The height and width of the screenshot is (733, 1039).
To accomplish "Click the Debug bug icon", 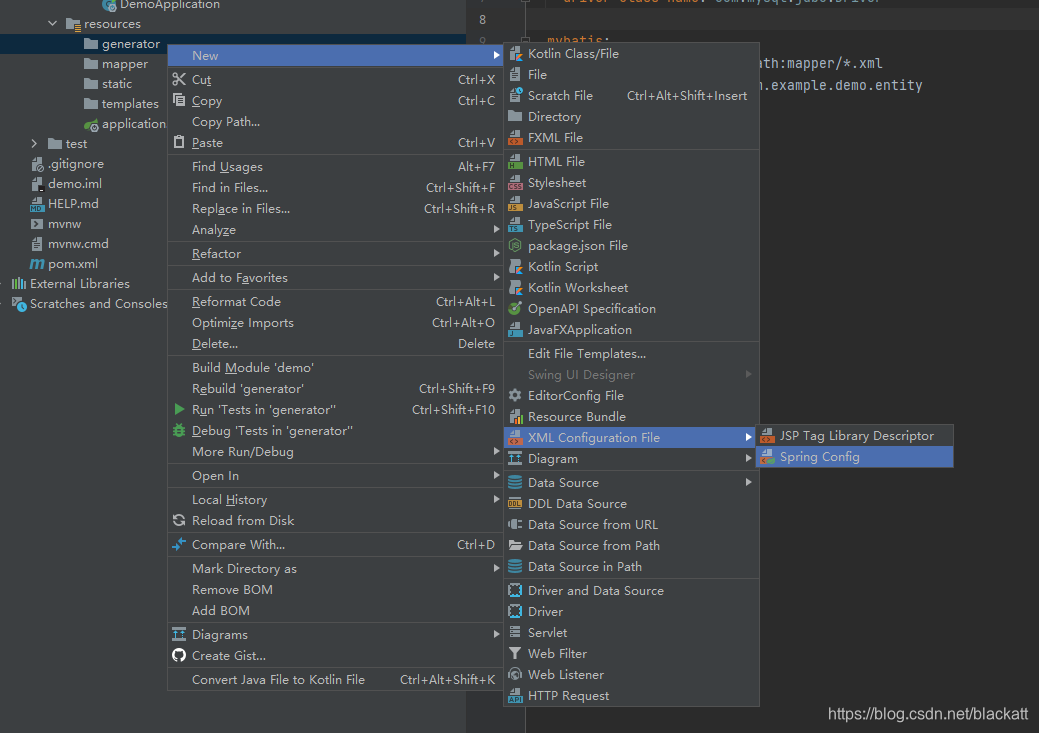I will click(179, 431).
